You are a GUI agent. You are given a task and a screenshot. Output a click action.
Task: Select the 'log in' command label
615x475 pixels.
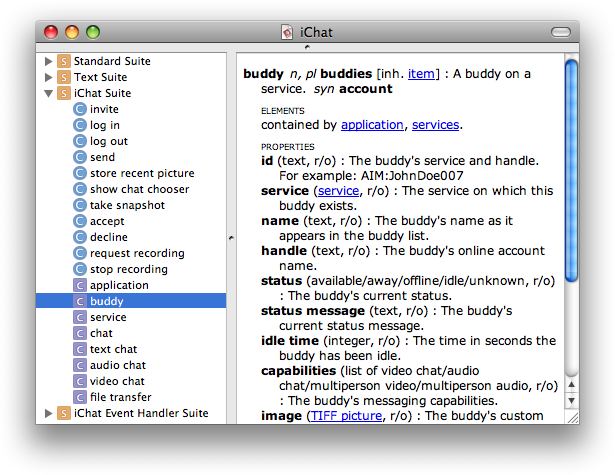tap(105, 126)
